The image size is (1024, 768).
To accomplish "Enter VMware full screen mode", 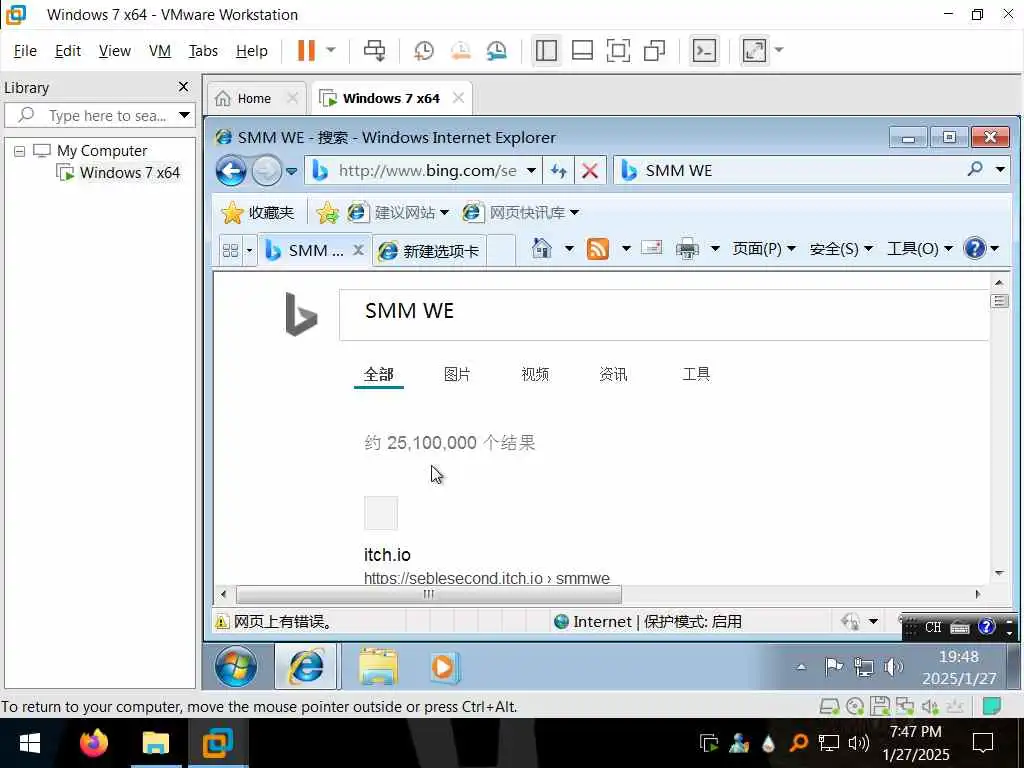I will pos(618,50).
